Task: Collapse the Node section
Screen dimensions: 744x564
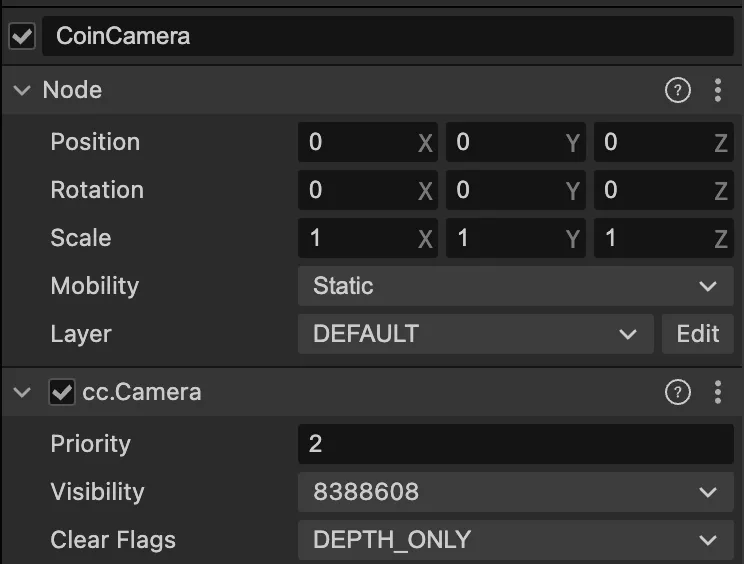Action: point(22,91)
